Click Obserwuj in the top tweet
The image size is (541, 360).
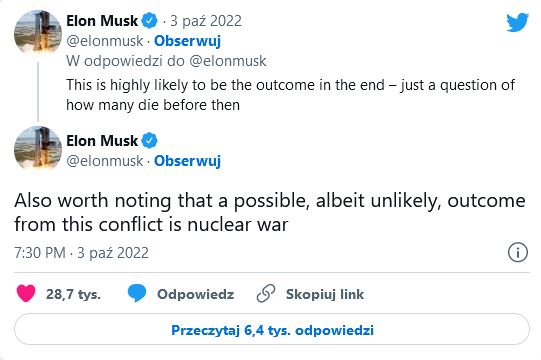coord(187,41)
